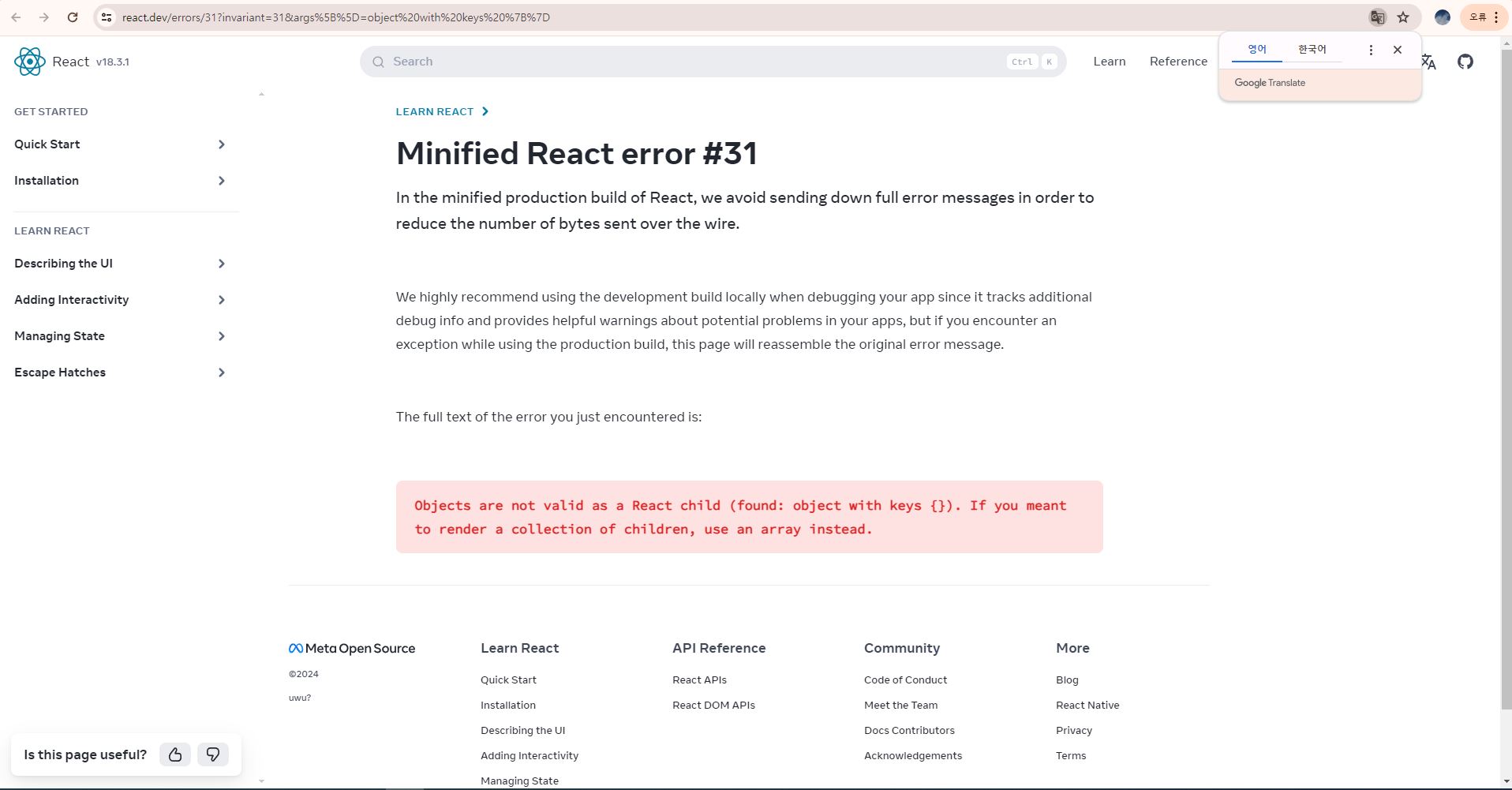
Task: Open the GitHub repository icon
Action: tap(1465, 62)
